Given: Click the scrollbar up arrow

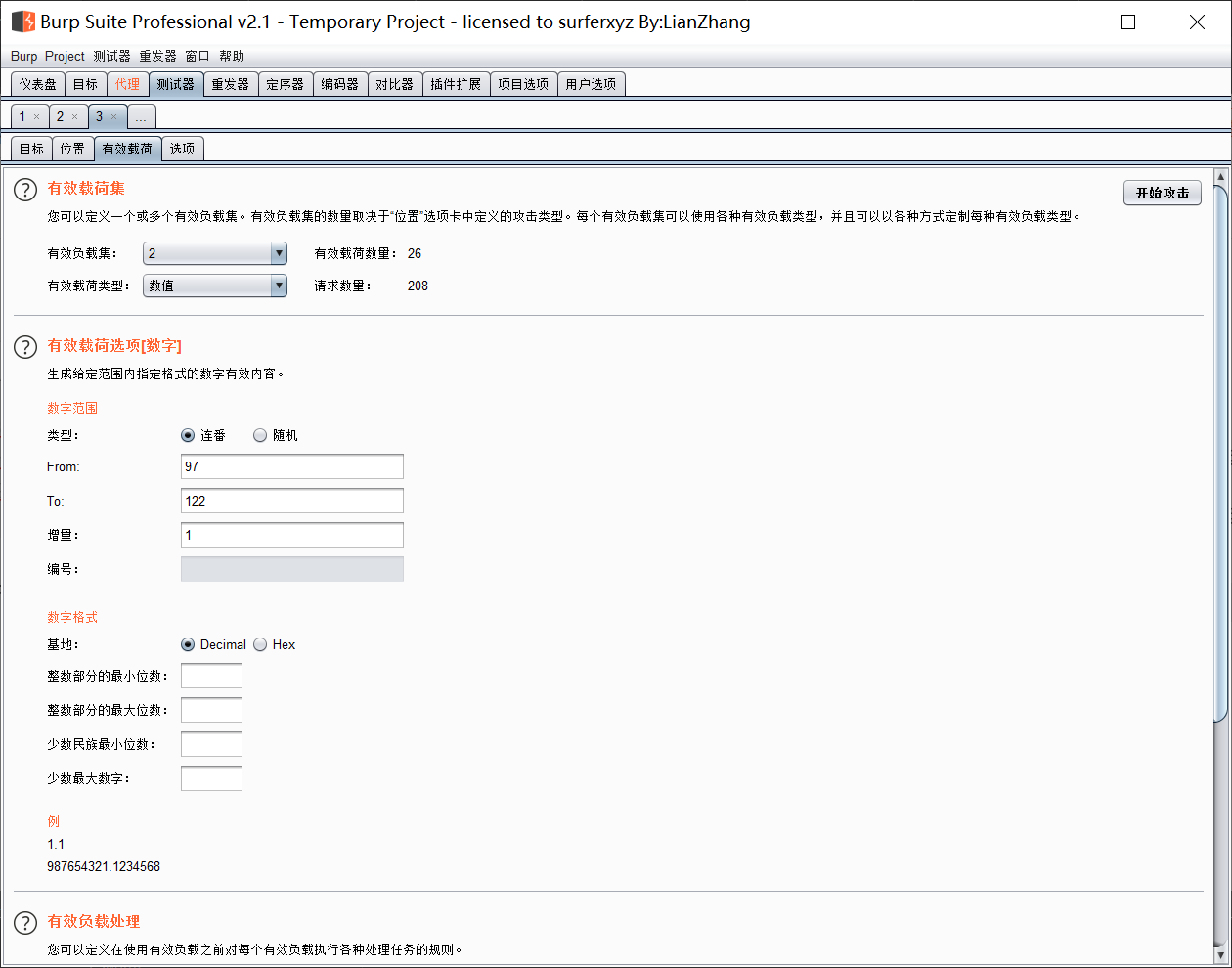Looking at the screenshot, I should (x=1220, y=177).
